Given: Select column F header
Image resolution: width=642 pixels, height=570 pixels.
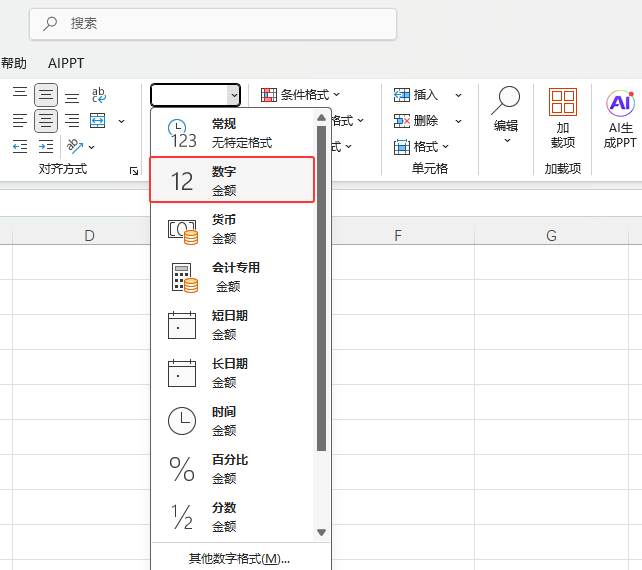Looking at the screenshot, I should [x=403, y=235].
